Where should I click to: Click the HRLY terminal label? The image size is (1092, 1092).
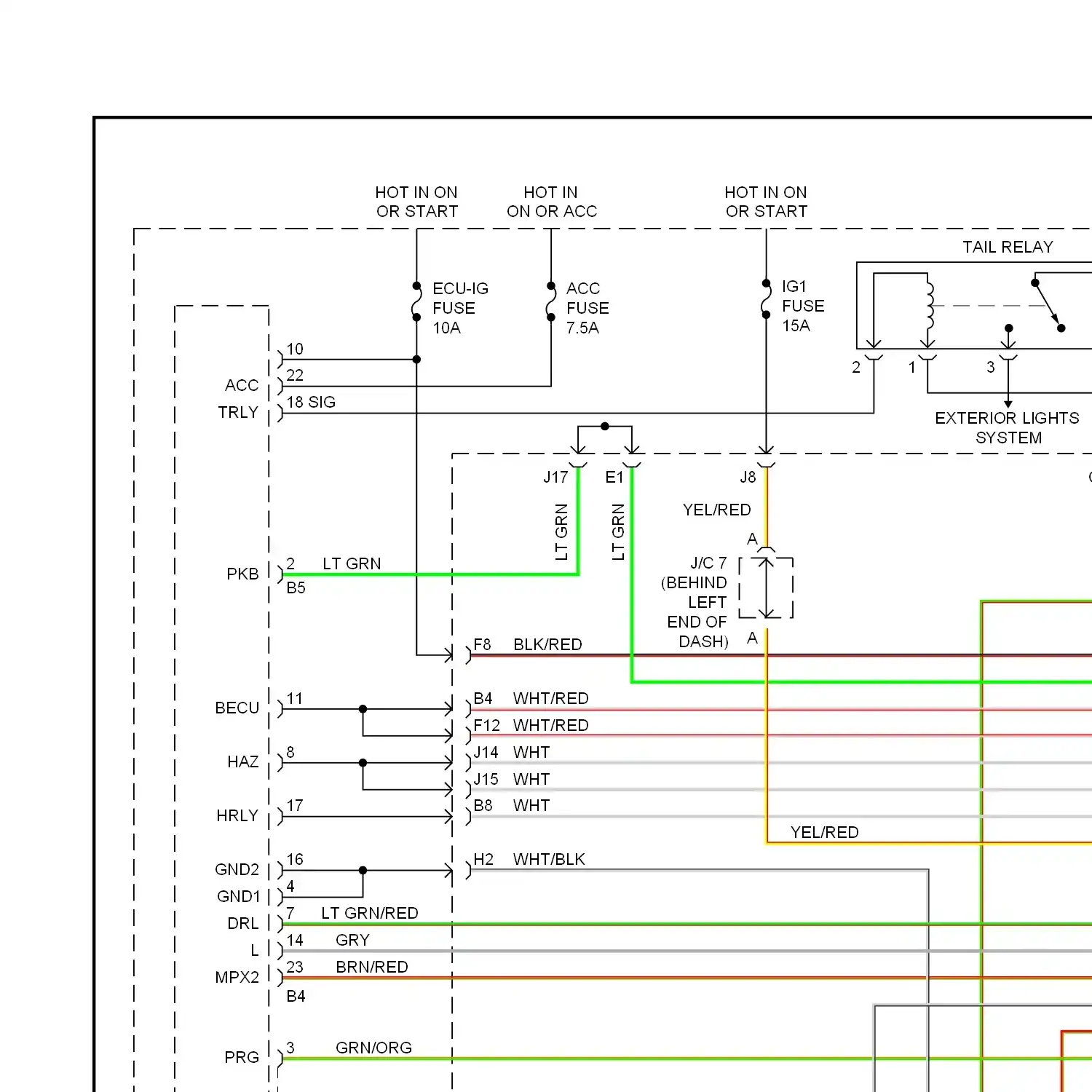(x=237, y=815)
